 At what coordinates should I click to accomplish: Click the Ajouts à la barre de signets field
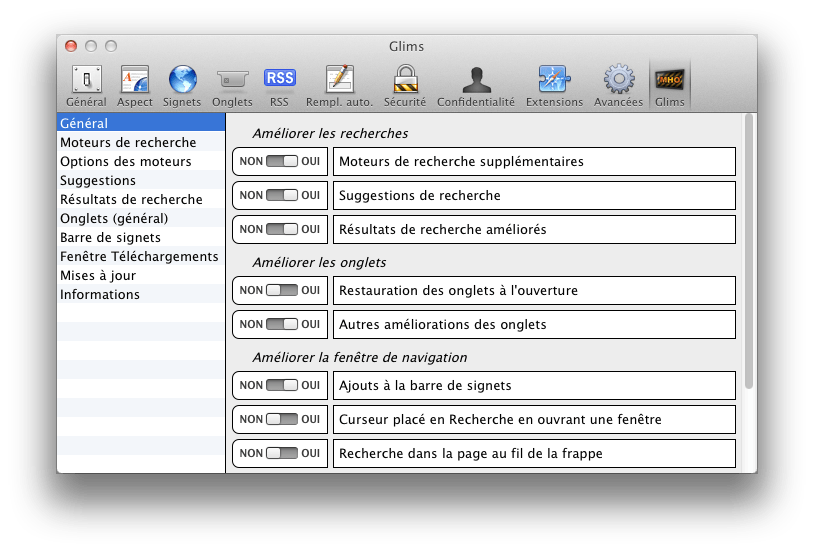534,385
